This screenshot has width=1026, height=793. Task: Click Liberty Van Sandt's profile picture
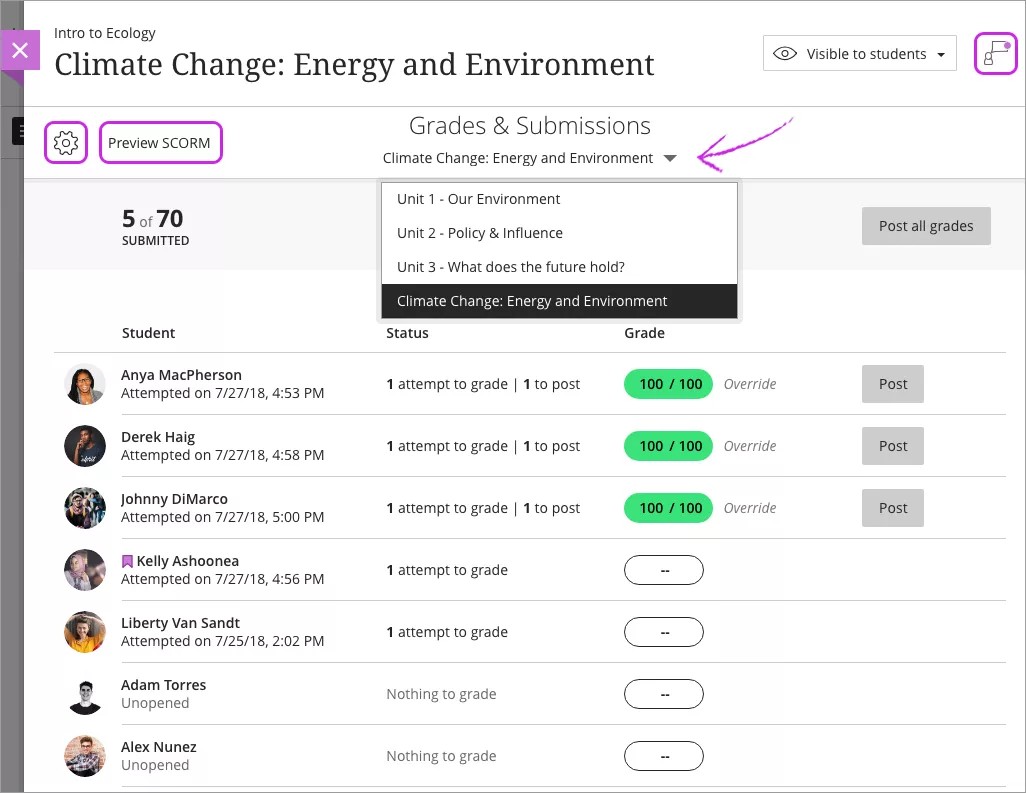(85, 632)
